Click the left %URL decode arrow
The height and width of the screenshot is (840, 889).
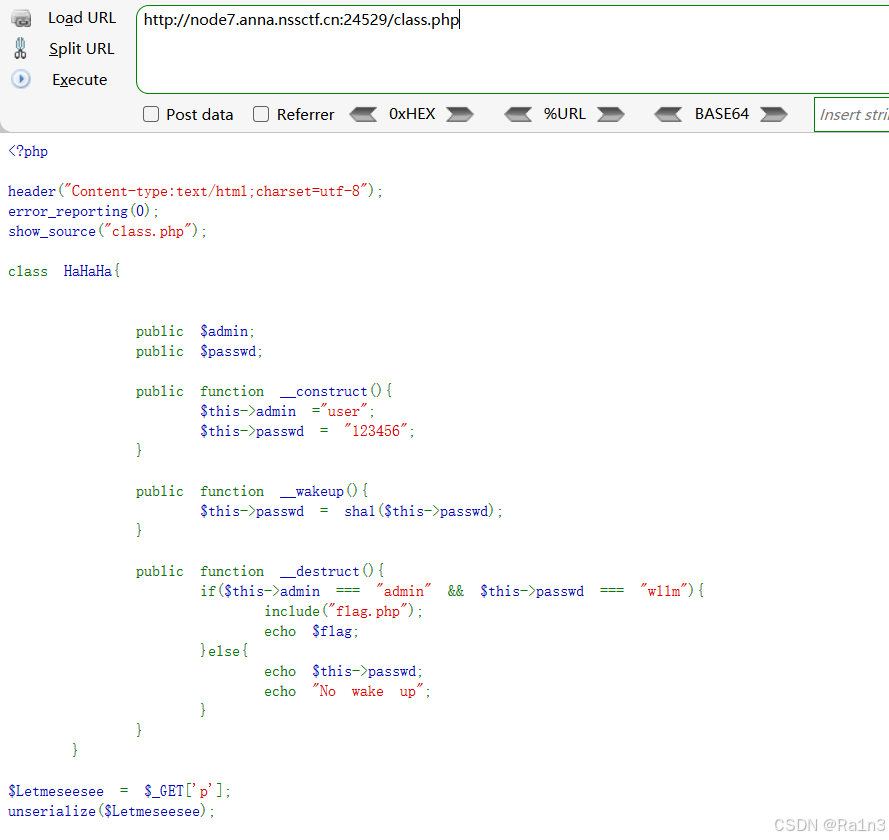(518, 114)
